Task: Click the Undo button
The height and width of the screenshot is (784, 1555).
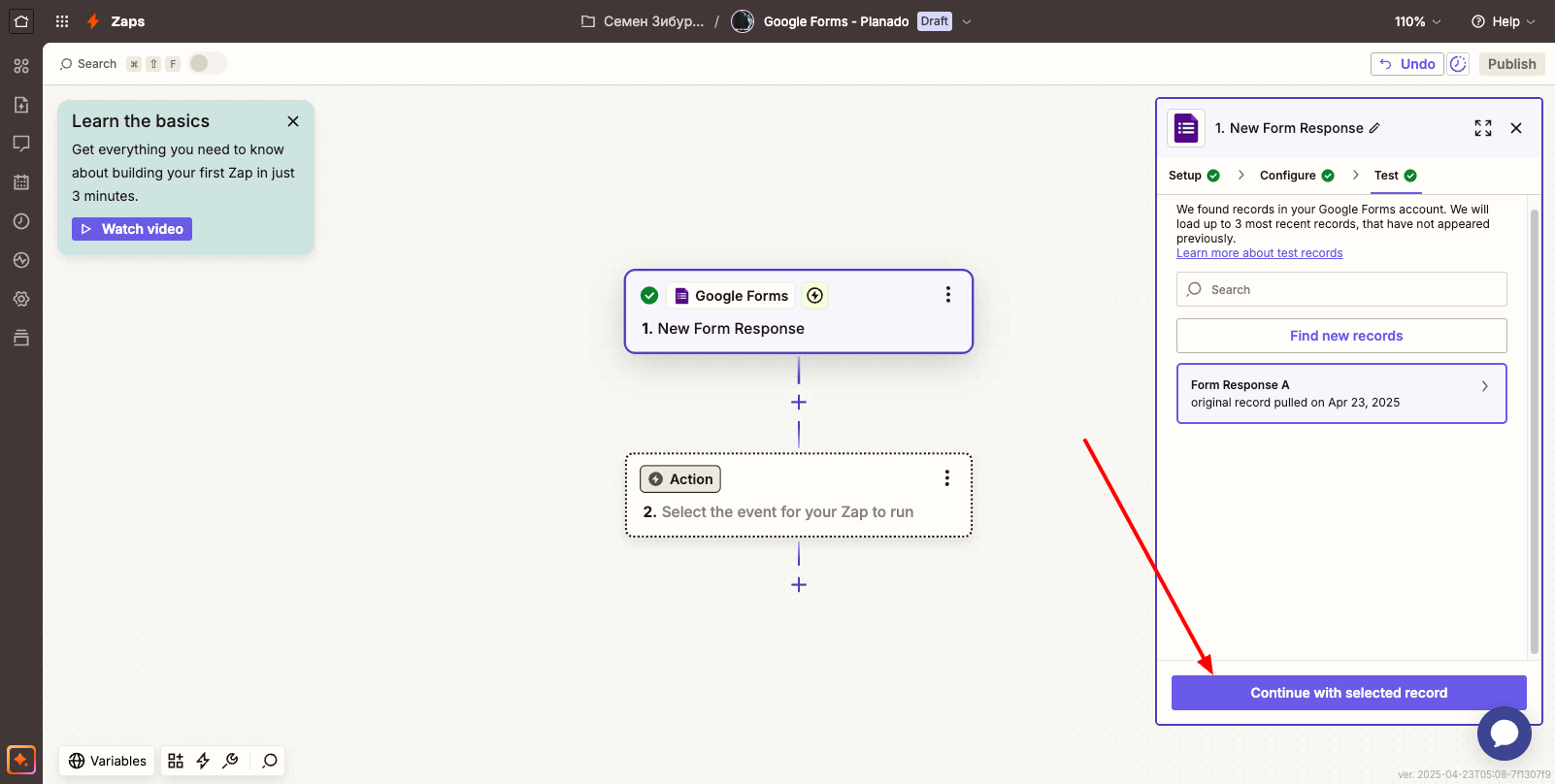Action: point(1407,64)
